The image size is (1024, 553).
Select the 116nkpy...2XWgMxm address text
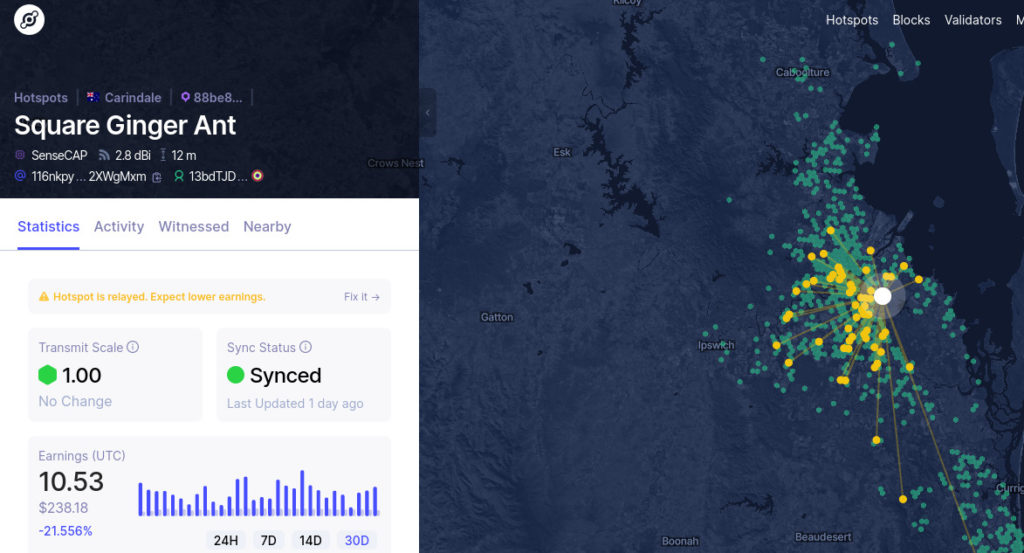[89, 176]
